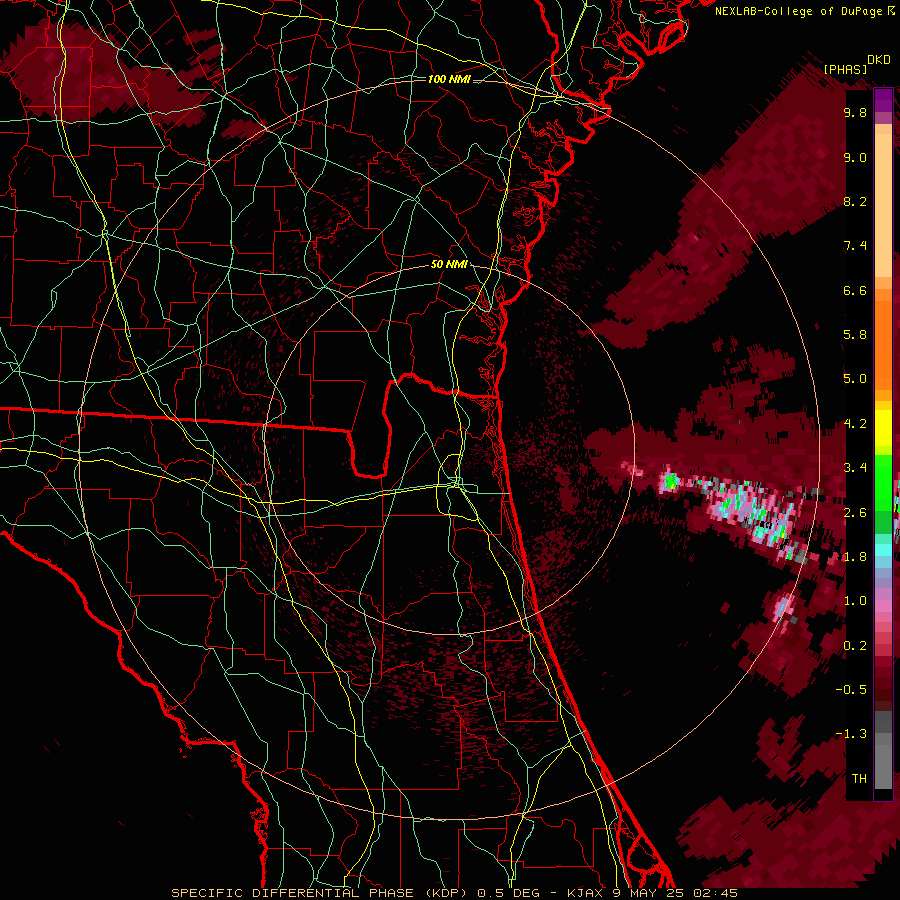Click the 0.2 scale value
The image size is (900, 900).
pos(855,646)
